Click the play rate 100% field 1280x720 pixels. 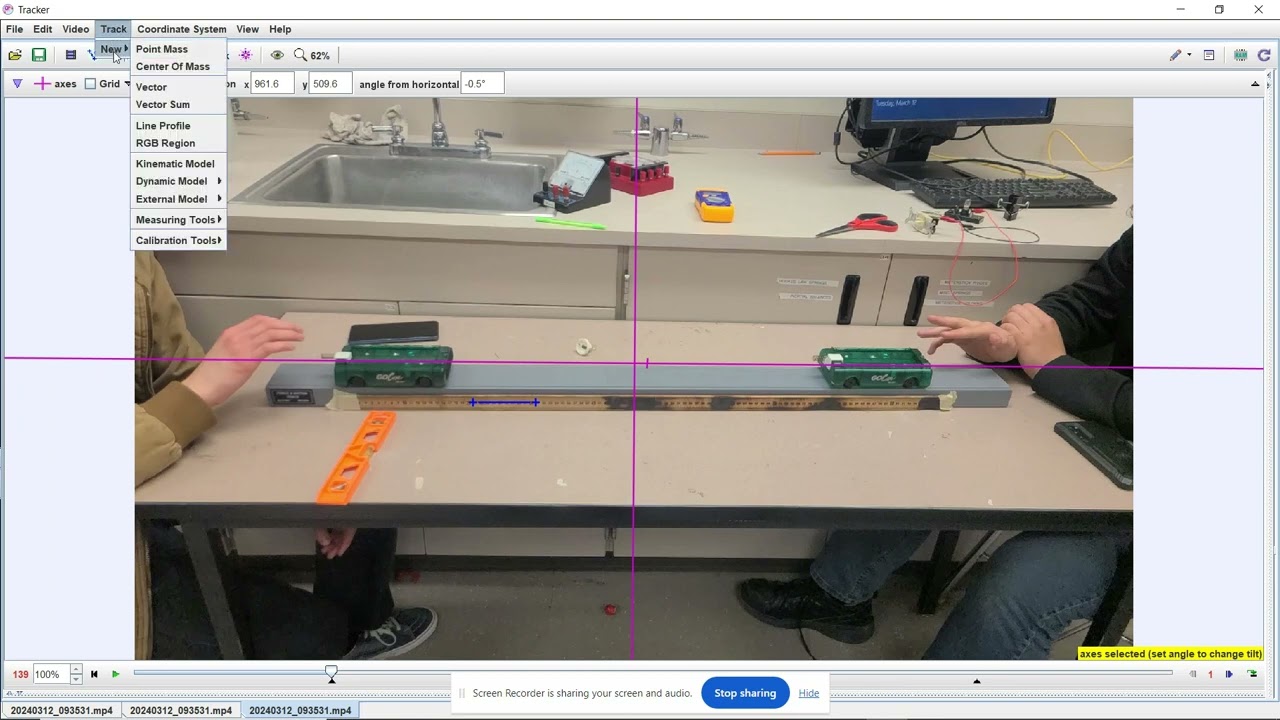[x=51, y=674]
